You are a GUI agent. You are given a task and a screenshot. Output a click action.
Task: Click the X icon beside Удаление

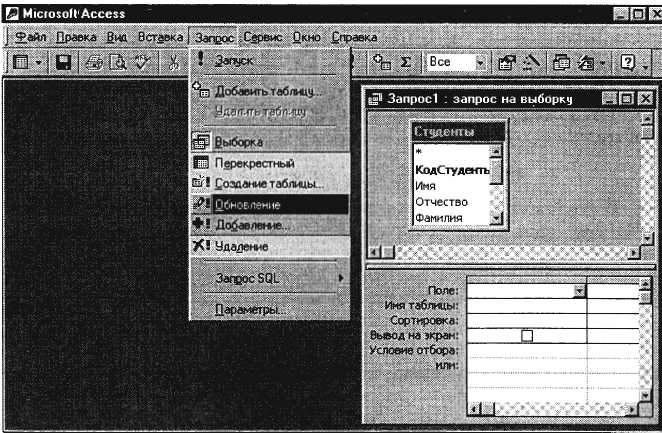(201, 245)
